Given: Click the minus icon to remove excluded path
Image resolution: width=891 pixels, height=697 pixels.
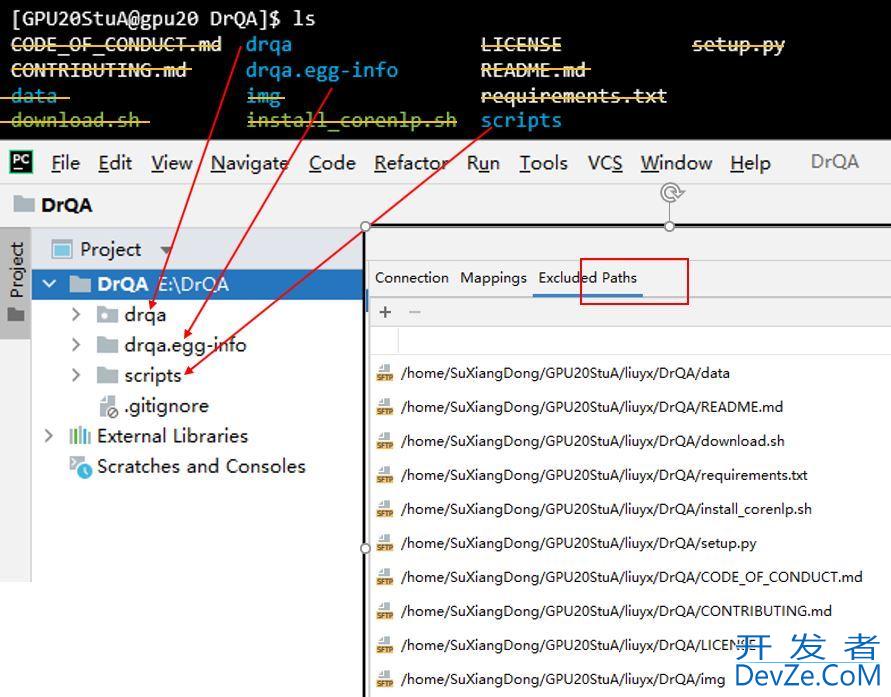Looking at the screenshot, I should tap(415, 312).
